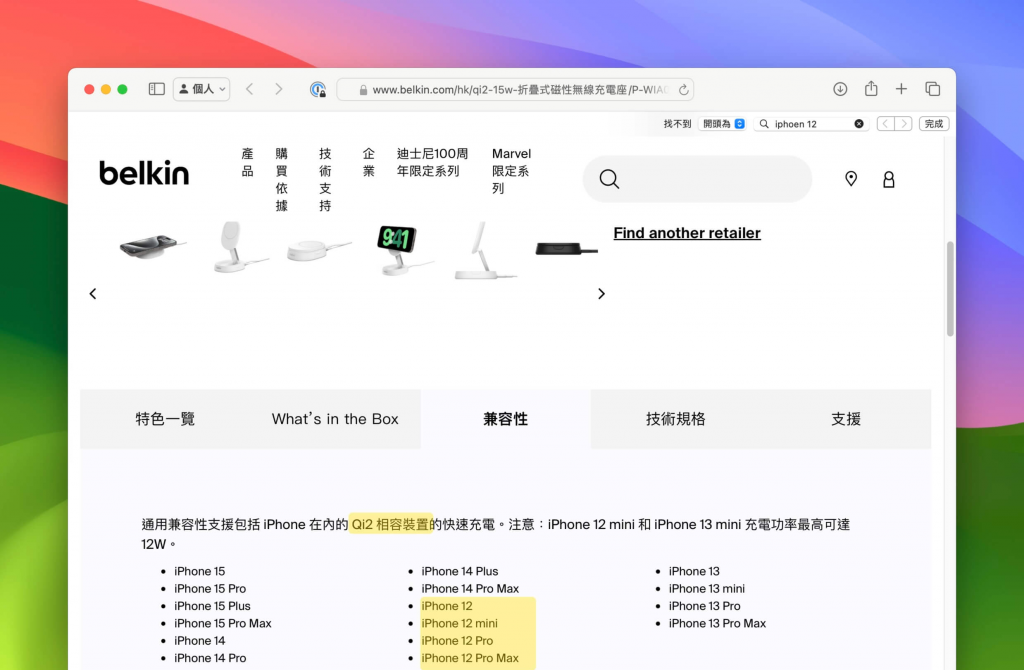
Task: Switch to the 支援 tab
Action: pos(846,419)
